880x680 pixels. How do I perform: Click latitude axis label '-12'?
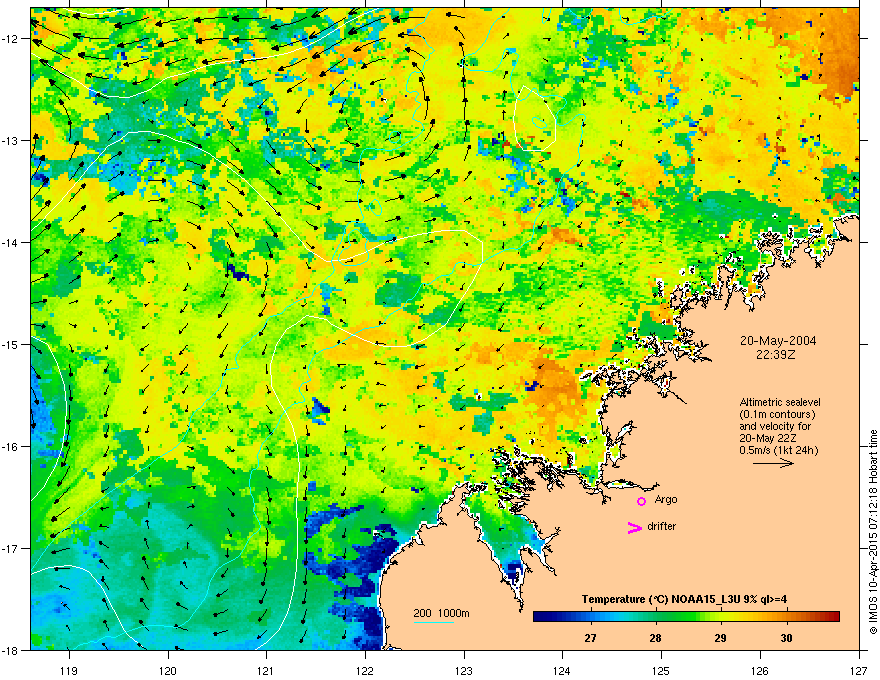(x=11, y=39)
